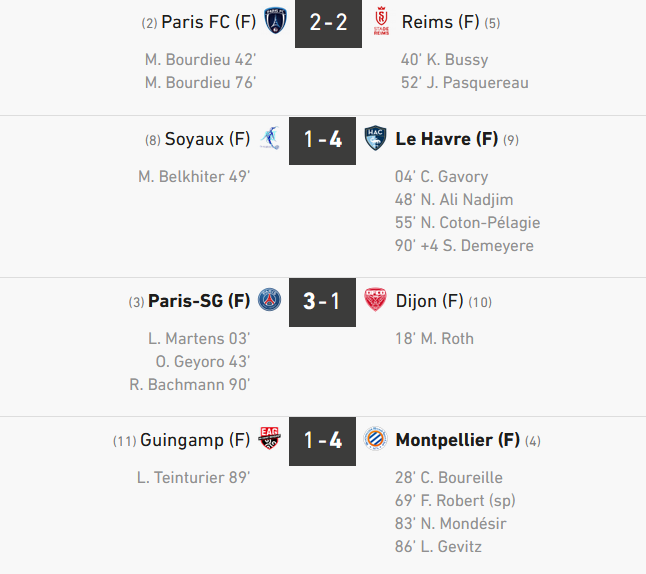Go to the Le Havre (F) team page
The image size is (646, 574).
point(446,140)
